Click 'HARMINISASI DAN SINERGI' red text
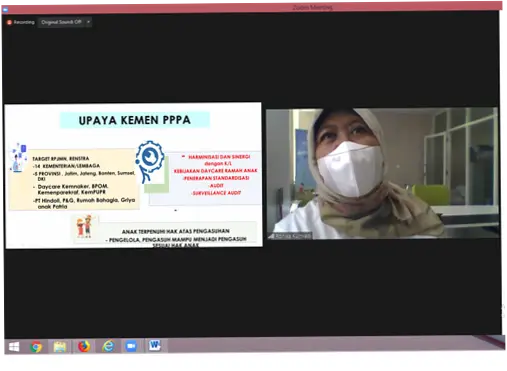The height and width of the screenshot is (371, 507). [219, 157]
